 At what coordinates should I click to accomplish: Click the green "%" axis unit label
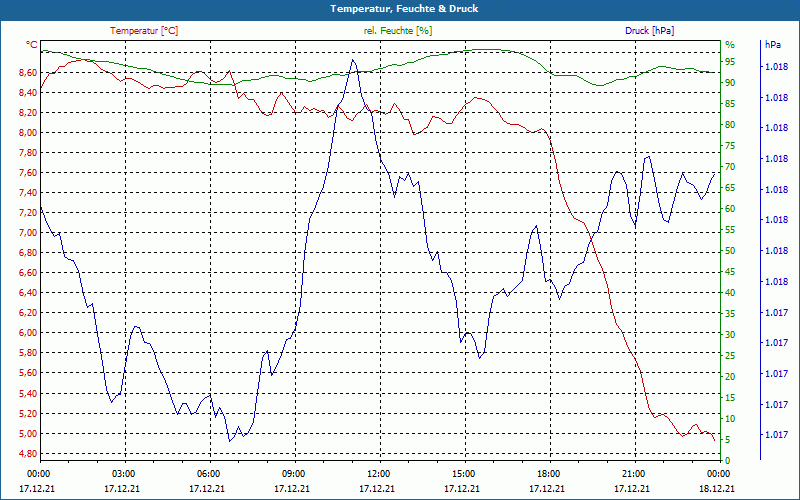[x=730, y=45]
